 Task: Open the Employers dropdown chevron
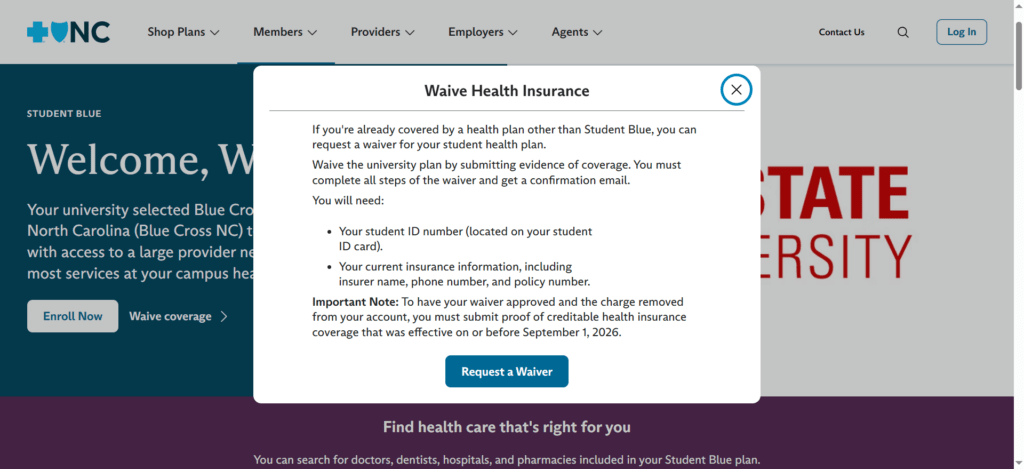[513, 32]
